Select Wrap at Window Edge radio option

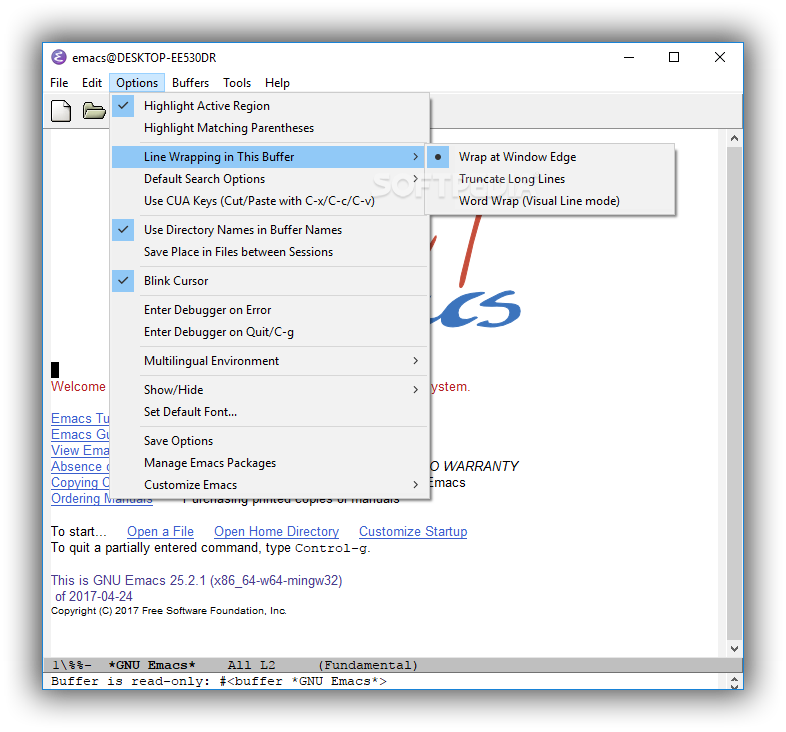[x=550, y=157]
